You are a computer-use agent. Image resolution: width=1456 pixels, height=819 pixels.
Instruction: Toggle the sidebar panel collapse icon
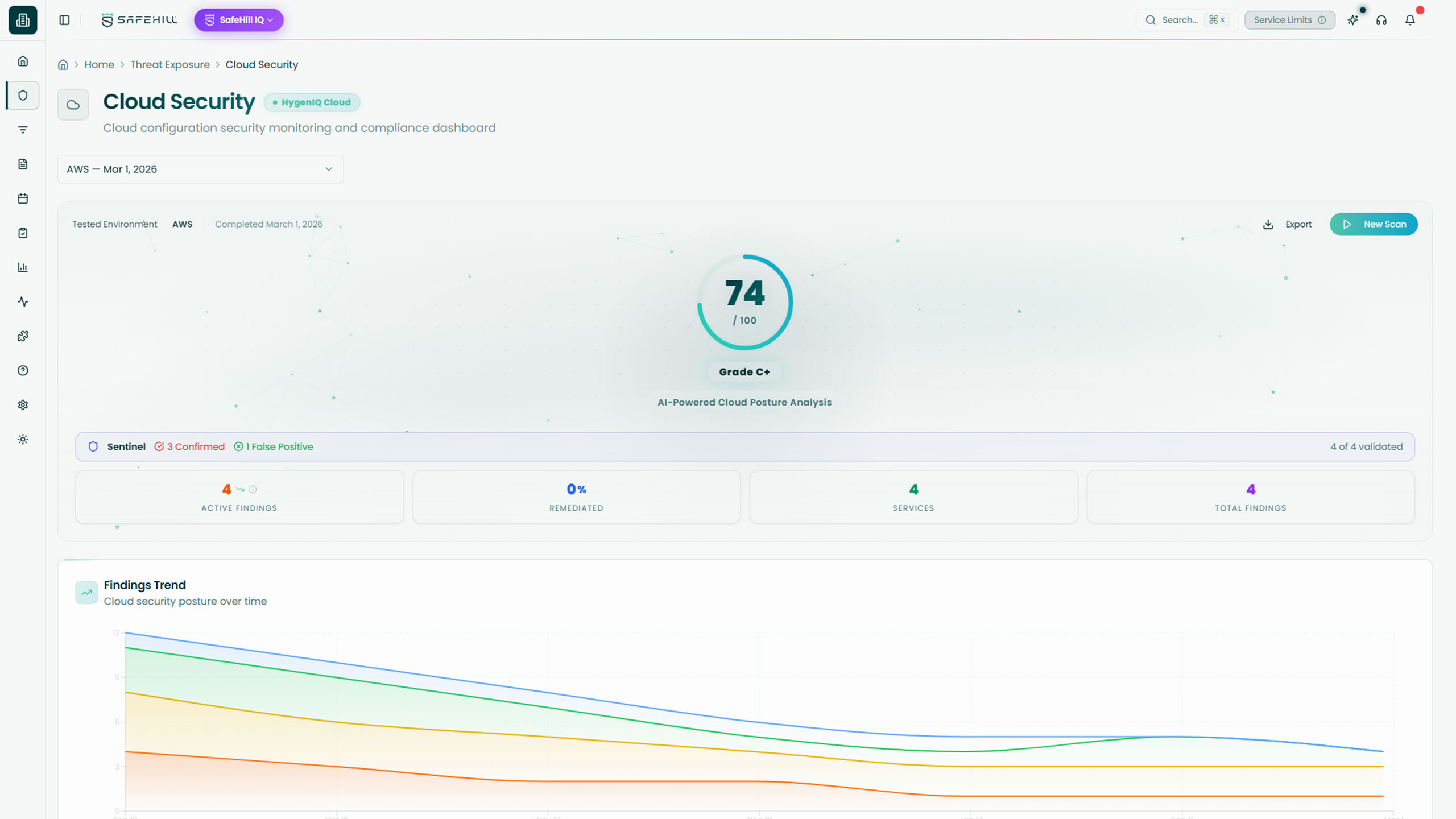(64, 19)
